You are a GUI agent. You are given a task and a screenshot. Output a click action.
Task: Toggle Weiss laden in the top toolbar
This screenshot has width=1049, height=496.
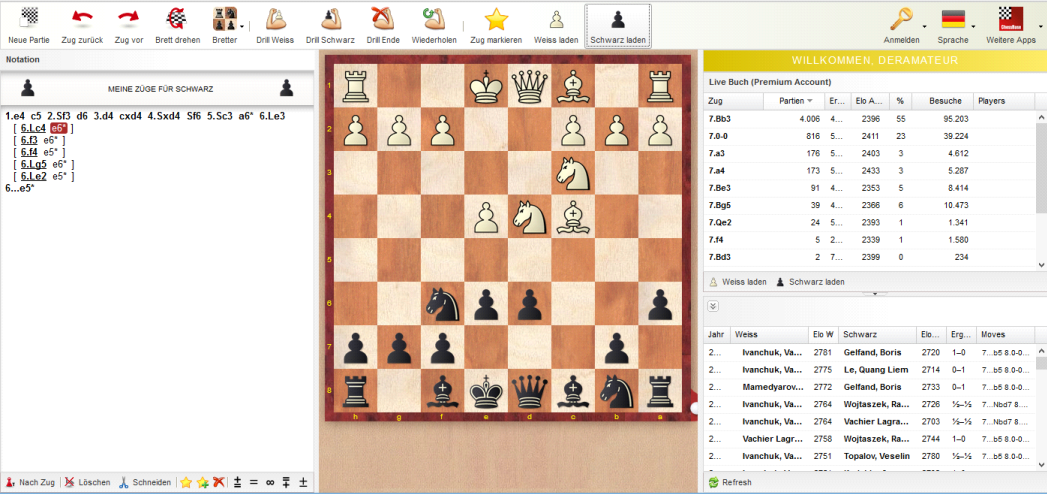pos(556,24)
